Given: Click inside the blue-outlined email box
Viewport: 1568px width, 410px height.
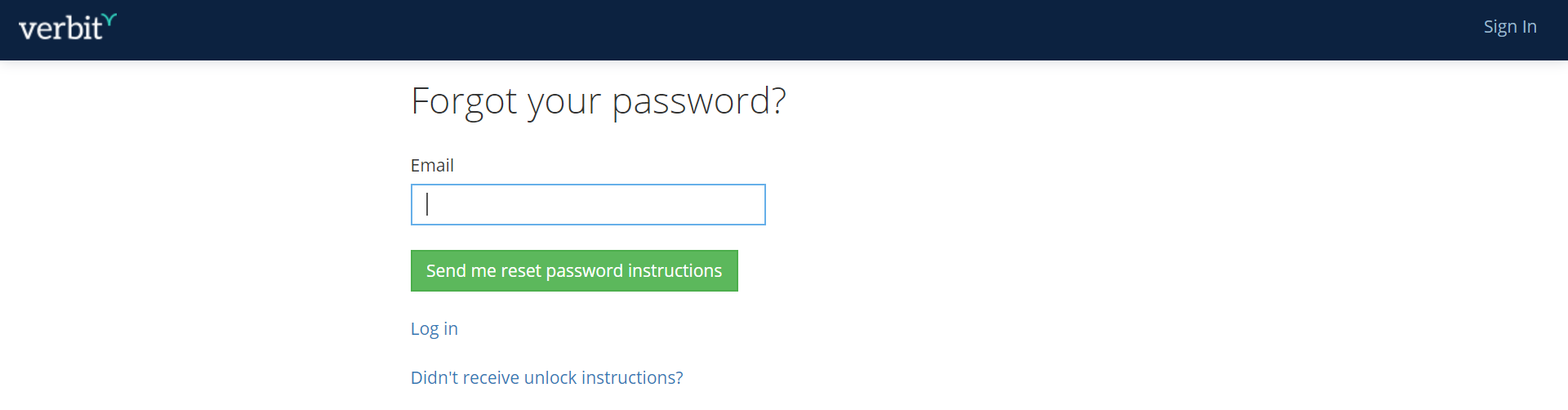Looking at the screenshot, I should click(588, 204).
